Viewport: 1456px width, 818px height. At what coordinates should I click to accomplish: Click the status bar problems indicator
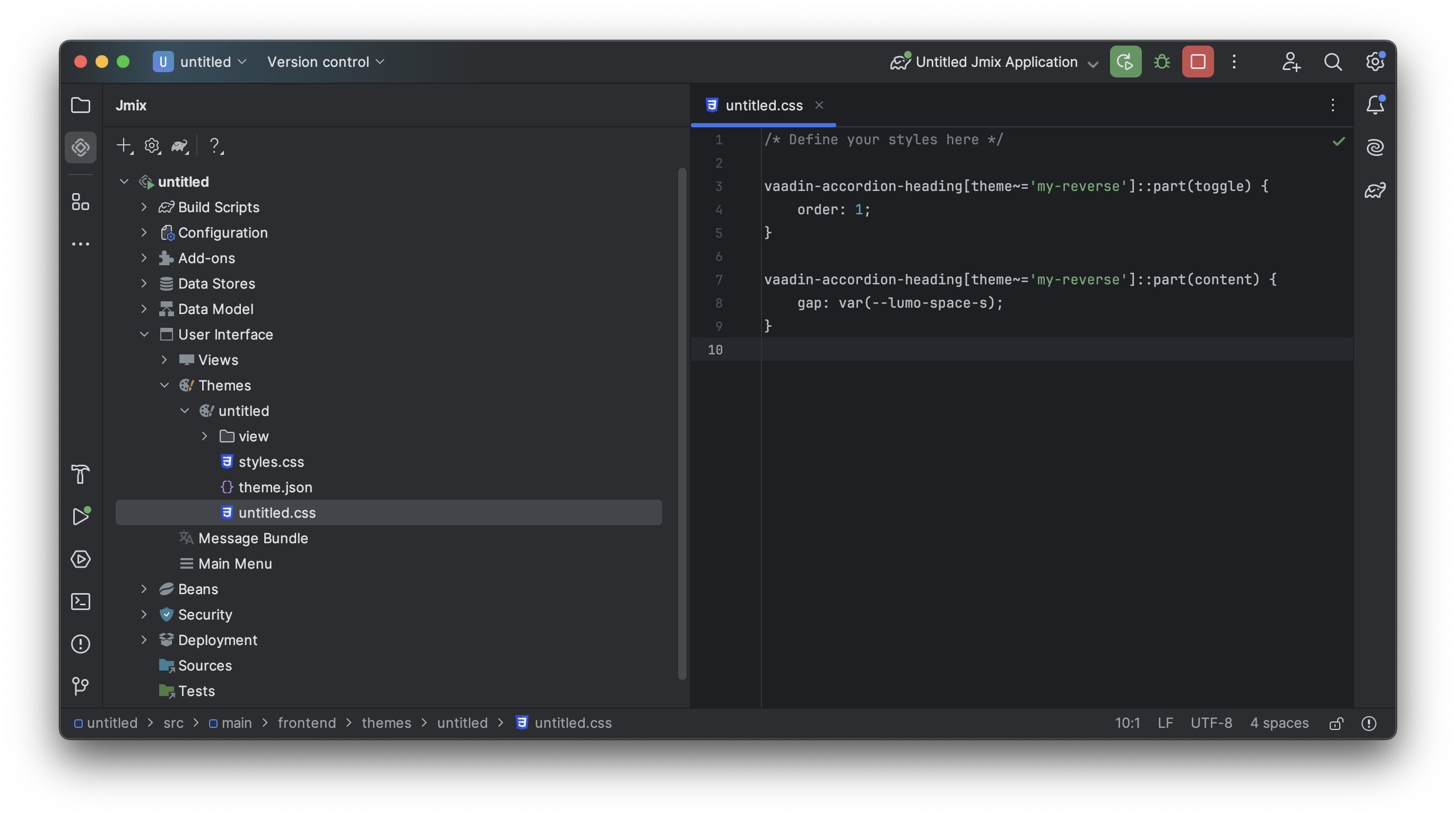pos(1368,723)
